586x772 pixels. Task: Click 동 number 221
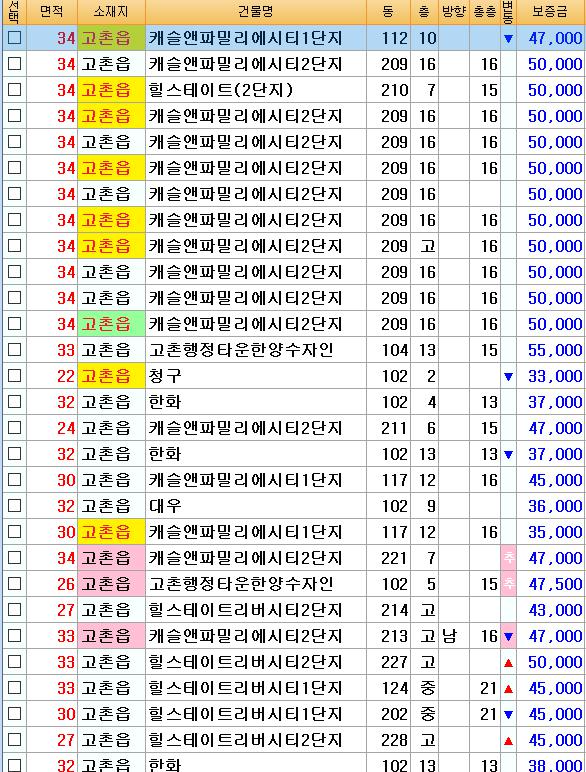pos(394,558)
